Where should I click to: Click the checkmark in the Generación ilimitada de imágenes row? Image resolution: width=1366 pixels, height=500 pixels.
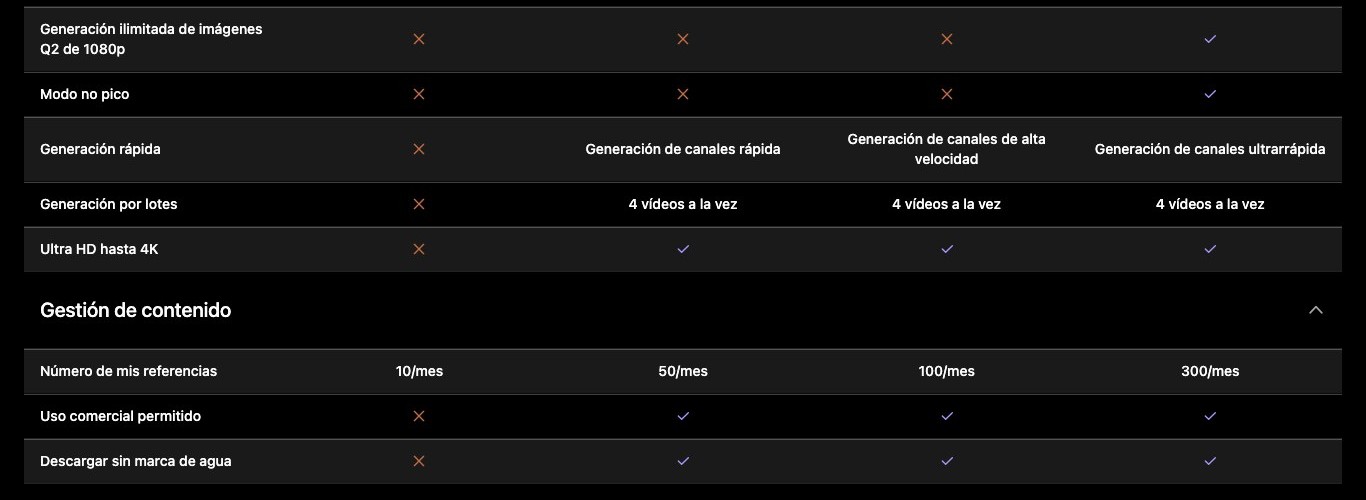point(1210,39)
